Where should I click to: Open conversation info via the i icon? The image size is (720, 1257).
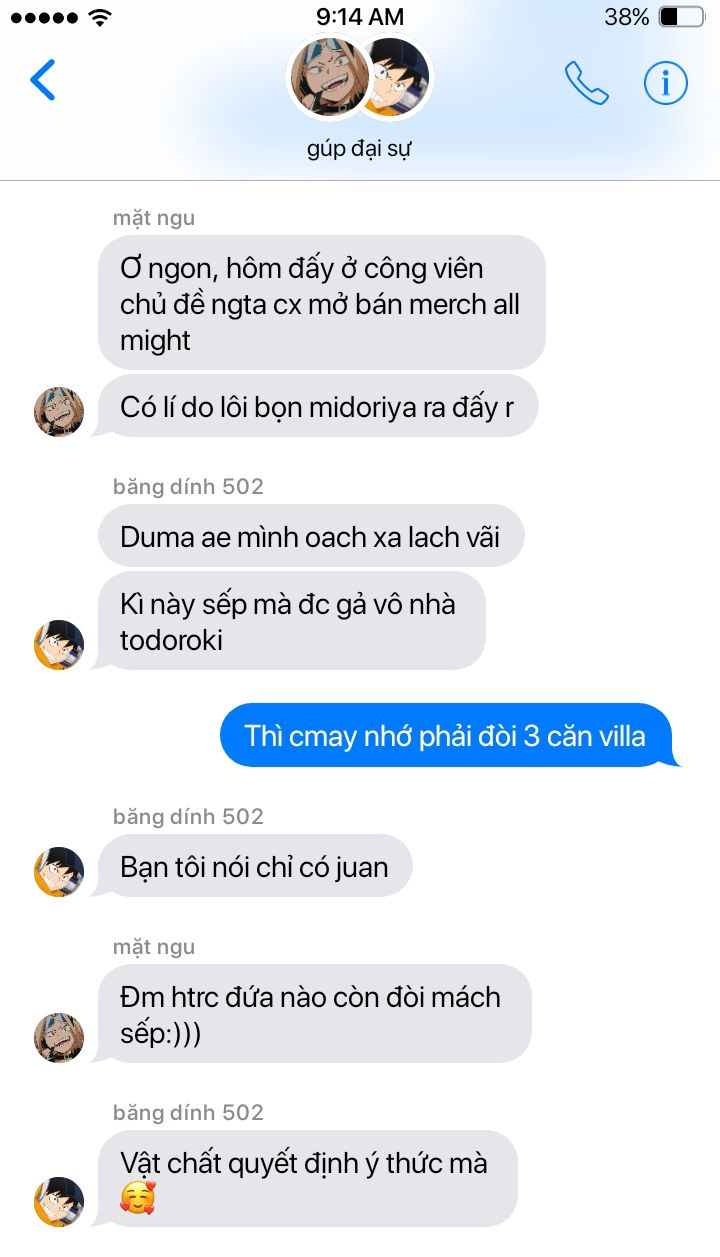666,83
